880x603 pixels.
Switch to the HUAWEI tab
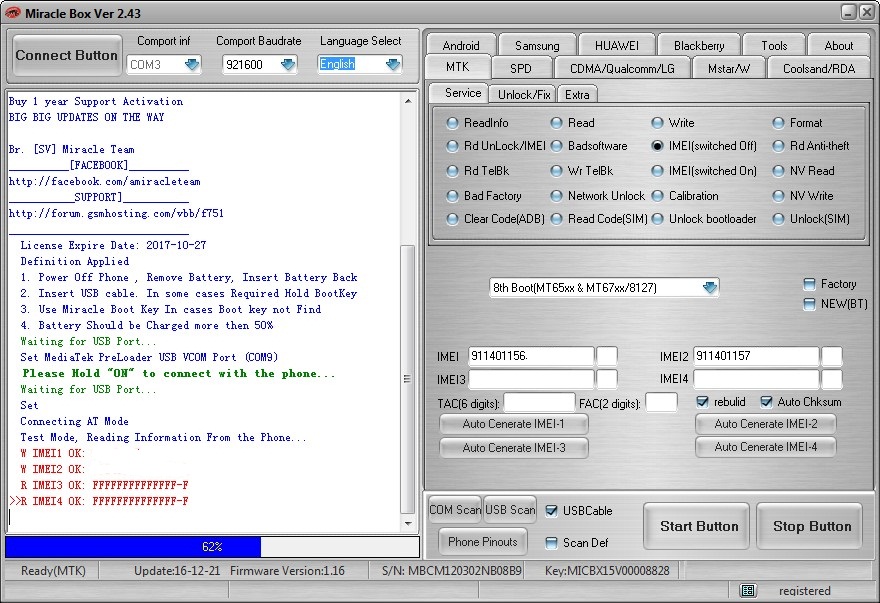pyautogui.click(x=616, y=45)
